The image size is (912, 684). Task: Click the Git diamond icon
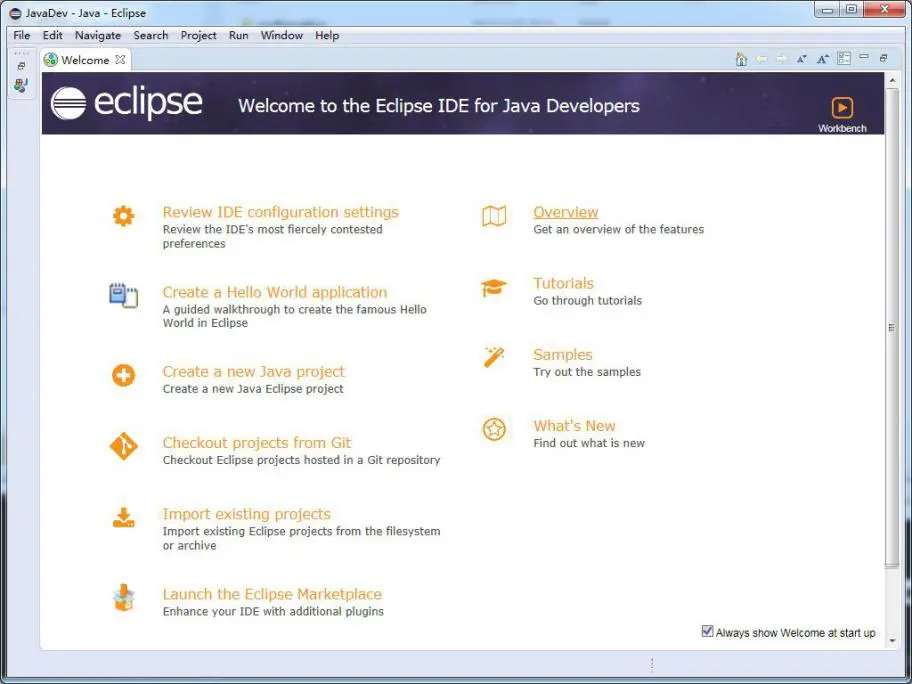(x=123, y=446)
